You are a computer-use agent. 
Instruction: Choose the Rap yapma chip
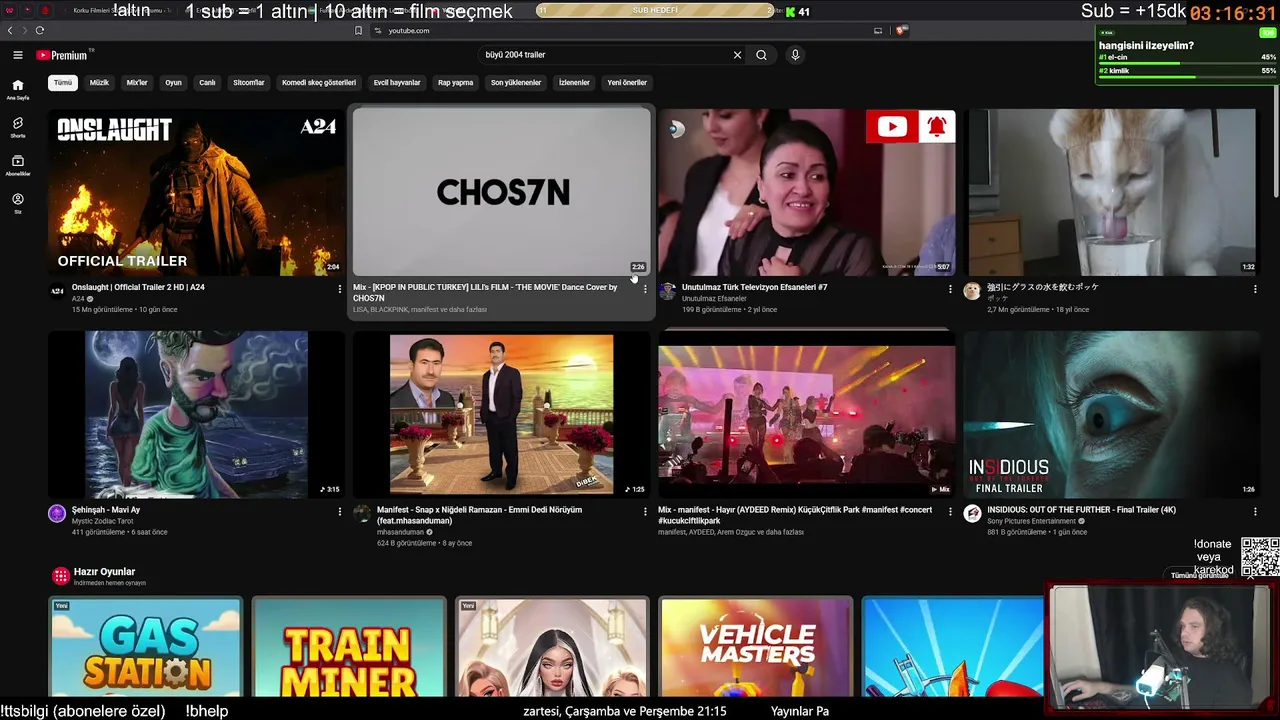point(455,83)
